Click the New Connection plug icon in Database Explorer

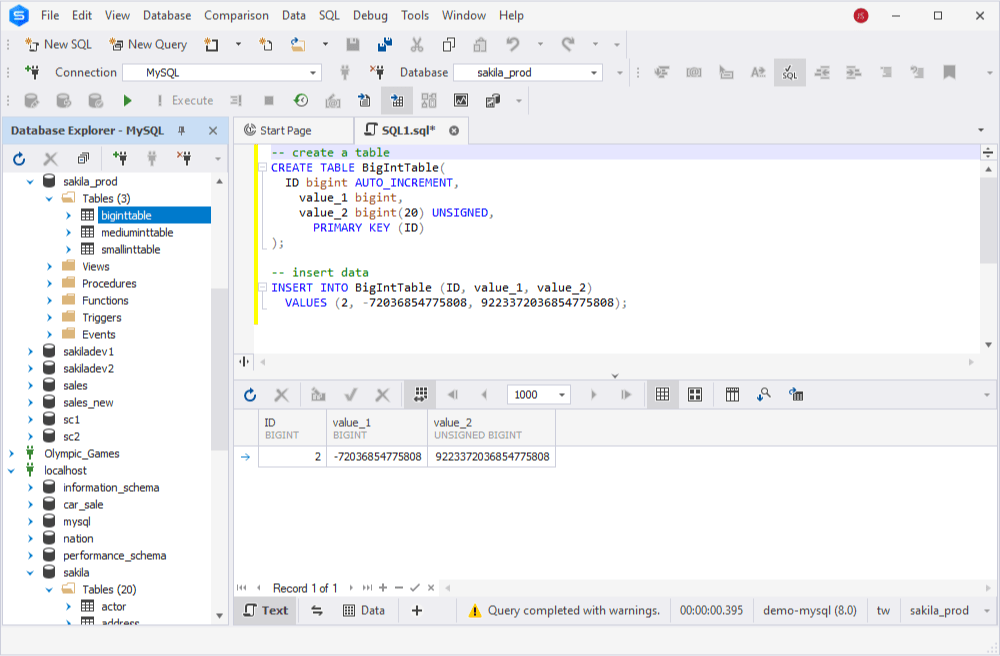120,158
